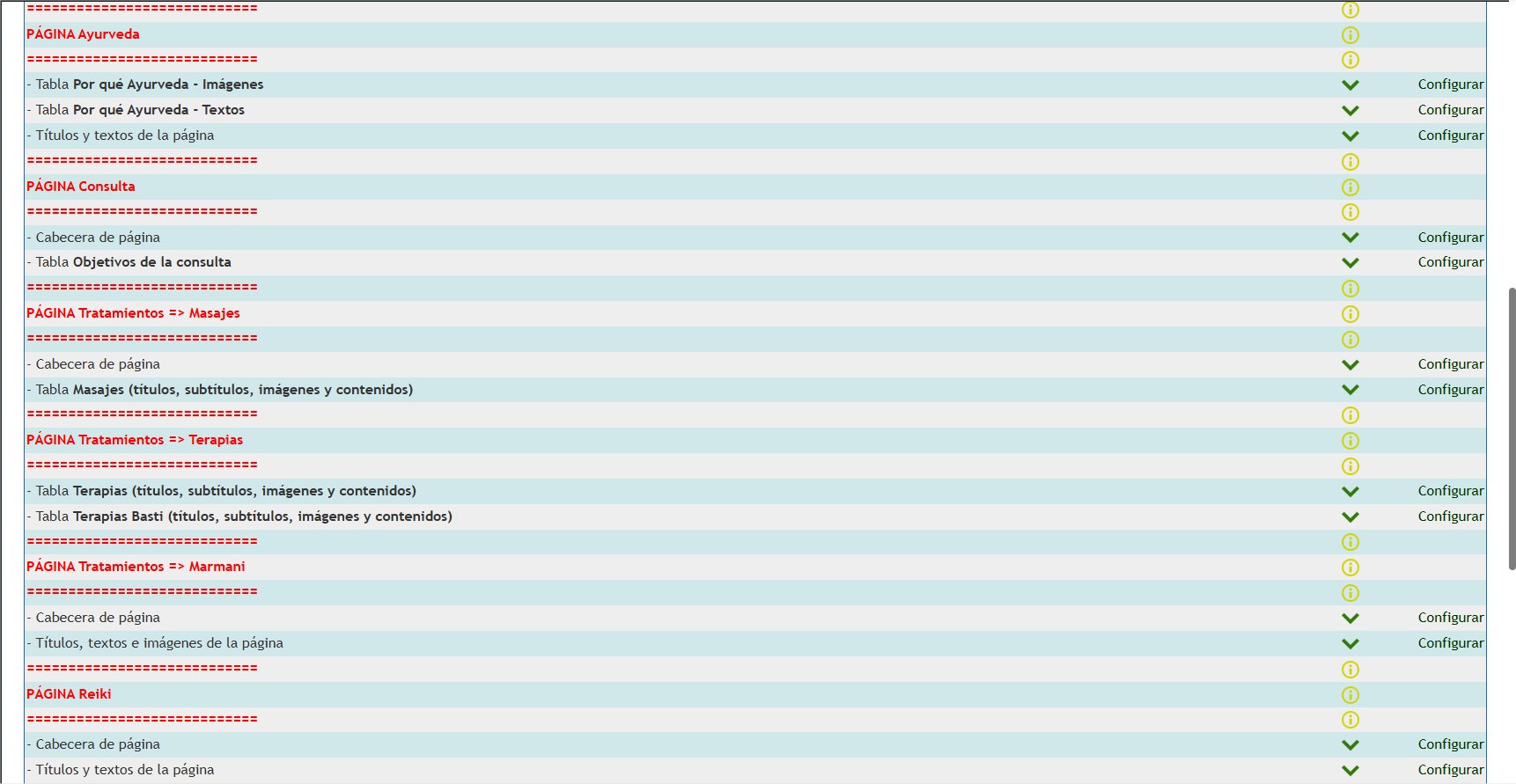Click the checkmark for Cabecera de página under Marmani
This screenshot has width=1516, height=784.
1350,619
